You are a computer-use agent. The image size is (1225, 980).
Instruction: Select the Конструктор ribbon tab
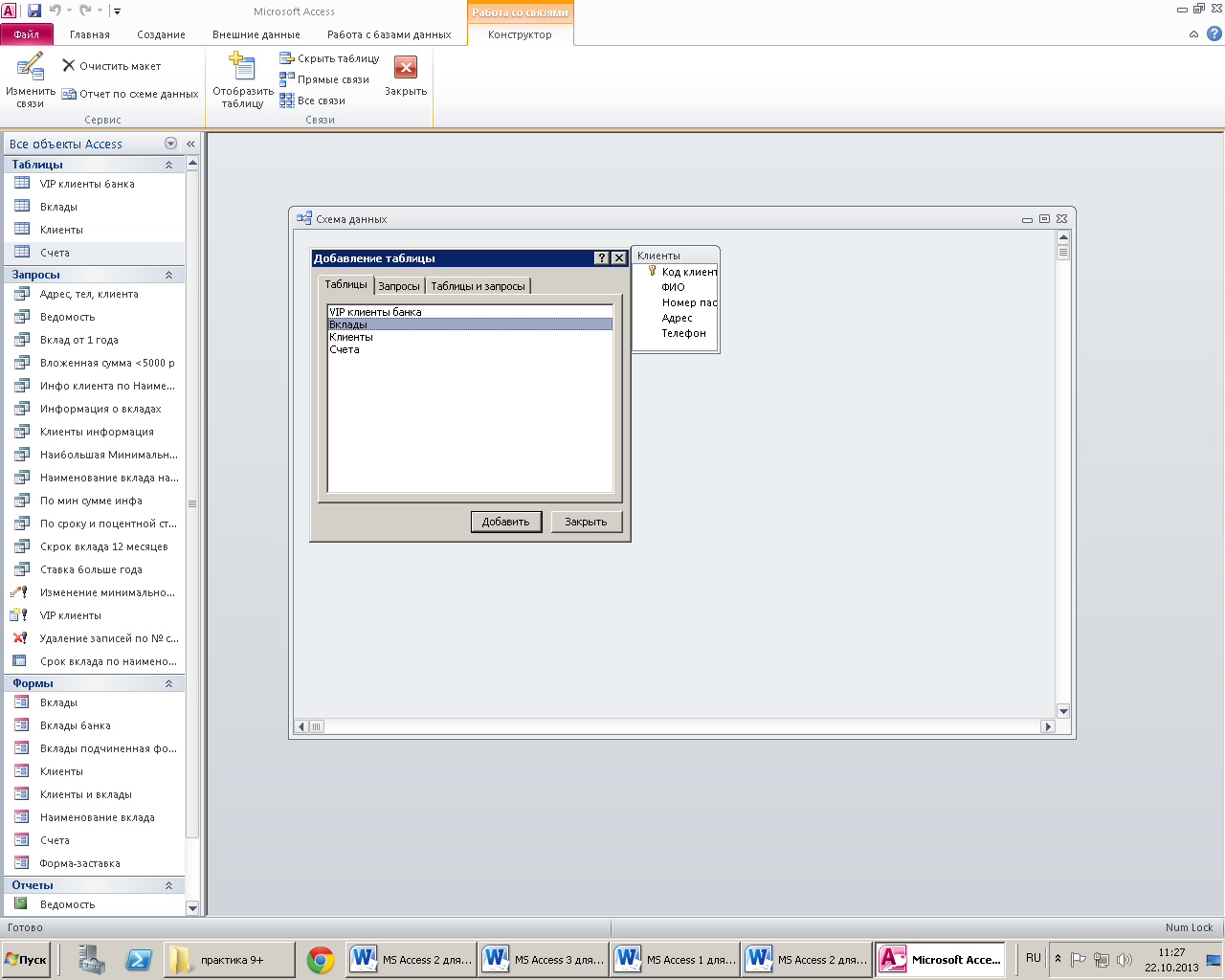[520, 34]
